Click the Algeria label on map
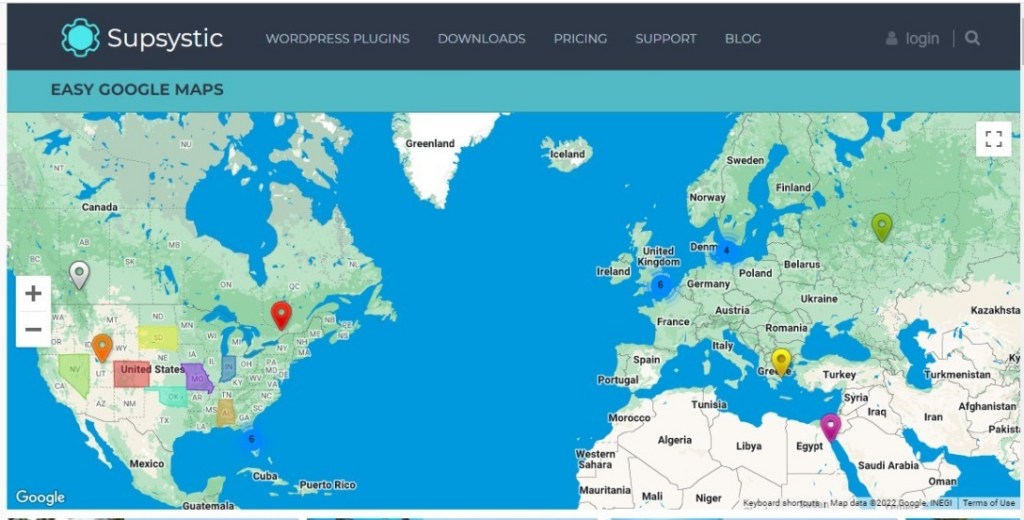 [675, 440]
